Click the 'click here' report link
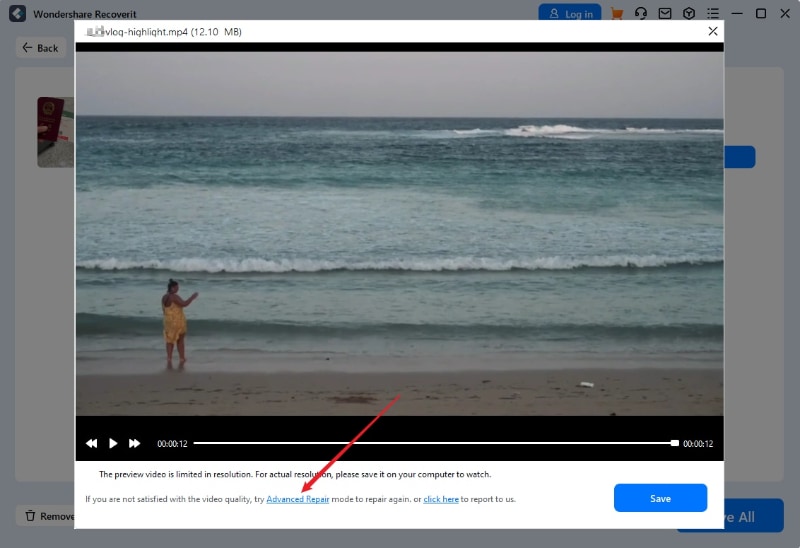This screenshot has width=800, height=548. [441, 499]
